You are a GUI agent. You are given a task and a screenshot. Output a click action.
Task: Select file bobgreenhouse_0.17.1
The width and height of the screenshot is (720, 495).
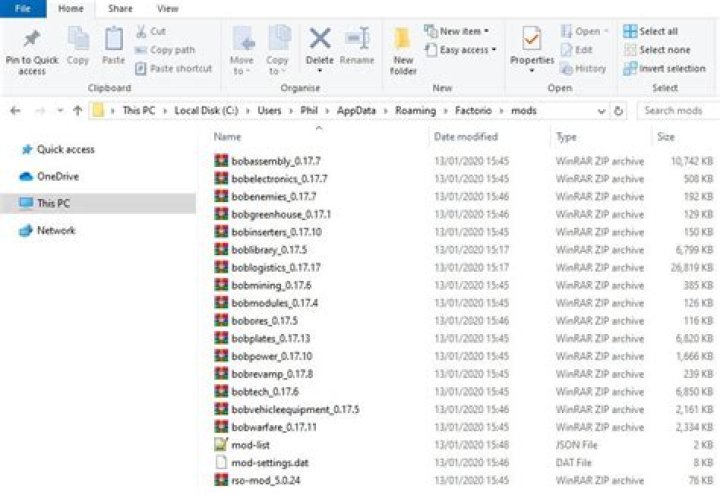click(x=281, y=214)
